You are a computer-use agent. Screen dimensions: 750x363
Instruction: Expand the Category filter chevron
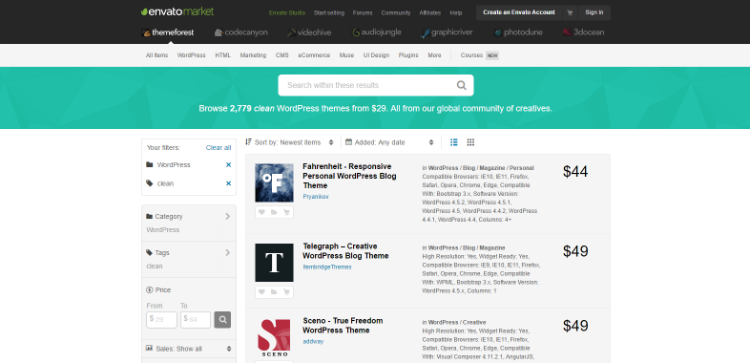click(227, 216)
